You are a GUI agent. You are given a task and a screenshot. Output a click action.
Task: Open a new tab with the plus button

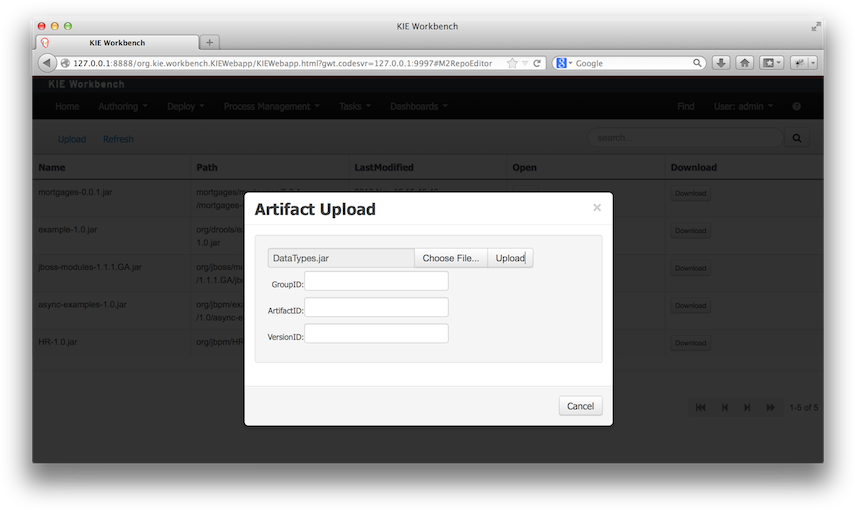point(209,43)
